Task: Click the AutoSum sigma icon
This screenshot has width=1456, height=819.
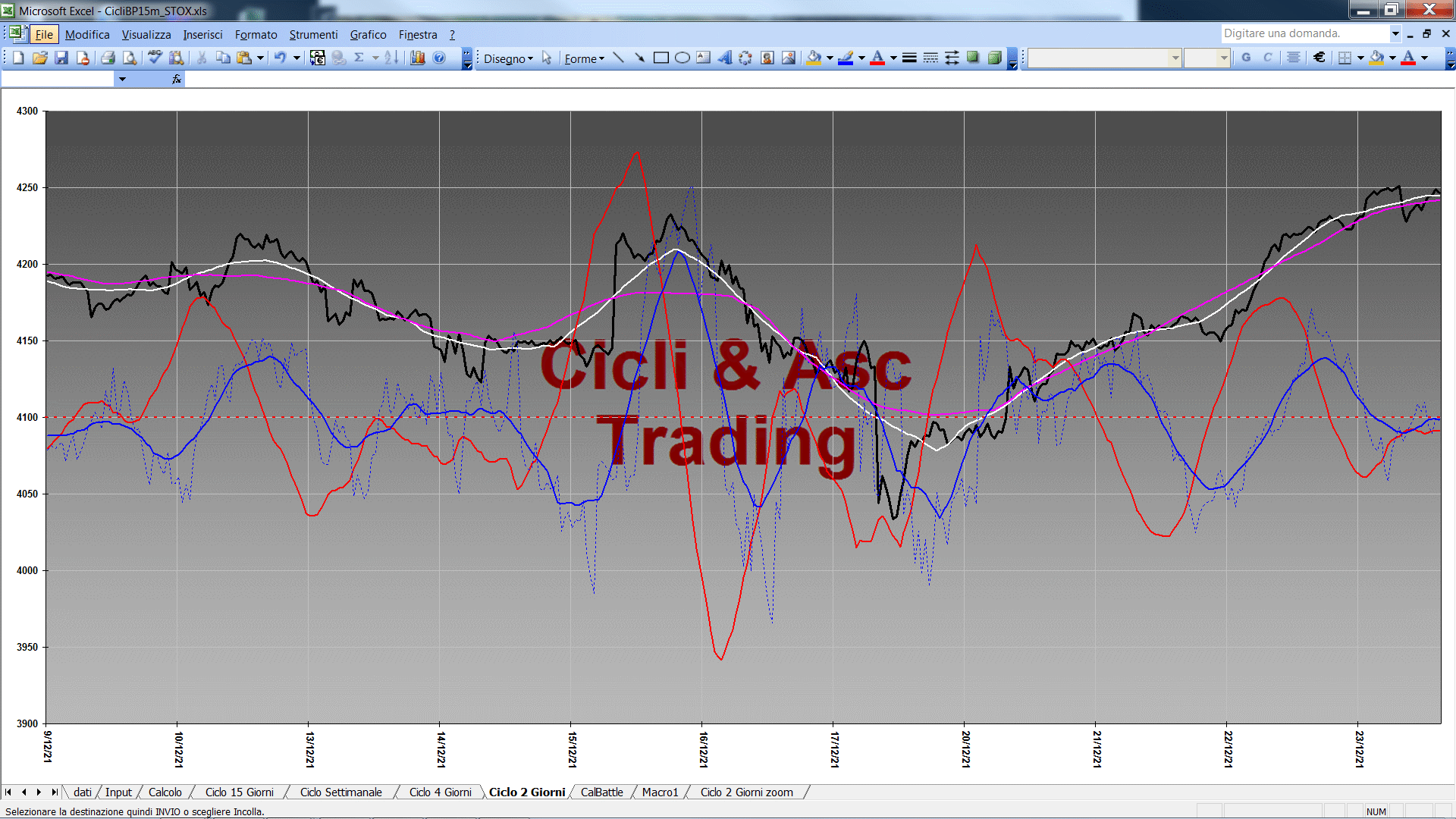Action: (359, 58)
